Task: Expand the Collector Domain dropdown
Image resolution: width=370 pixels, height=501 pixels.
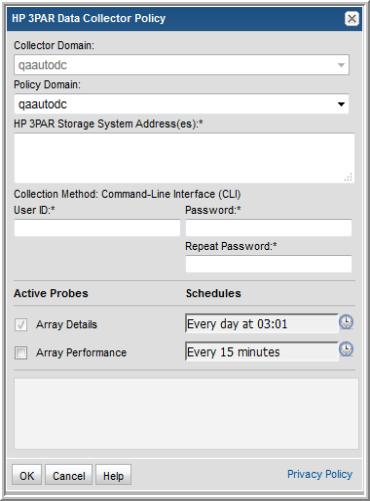Action: [x=182, y=65]
